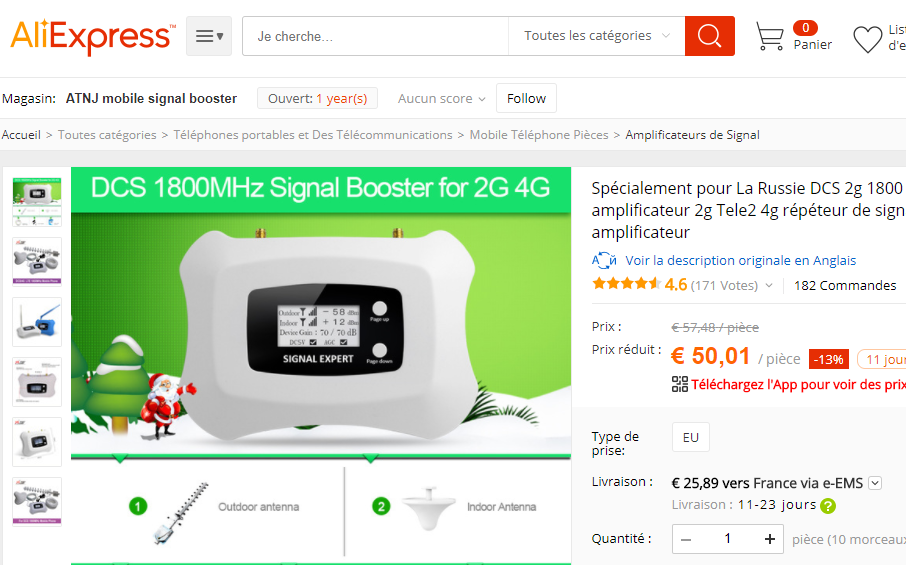Click the translate icon beside description link
The image size is (906, 565).
[604, 261]
